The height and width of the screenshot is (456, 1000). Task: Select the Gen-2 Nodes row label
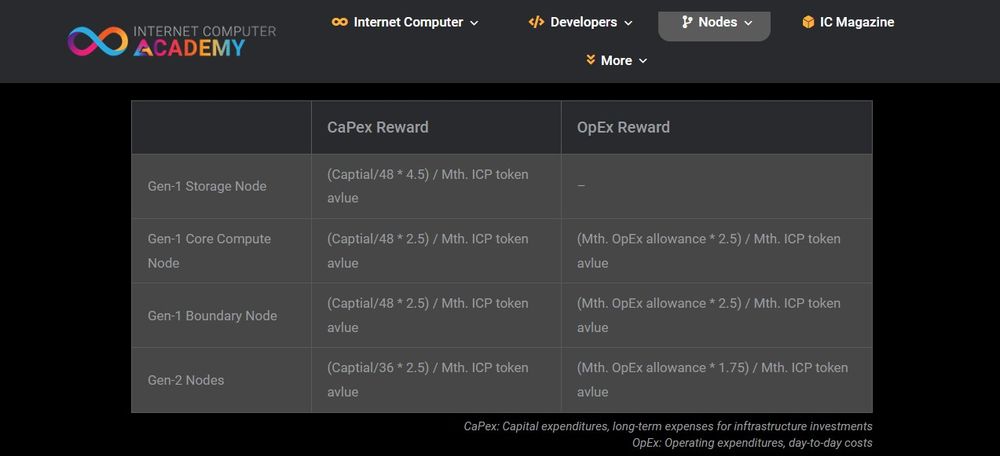coord(186,380)
